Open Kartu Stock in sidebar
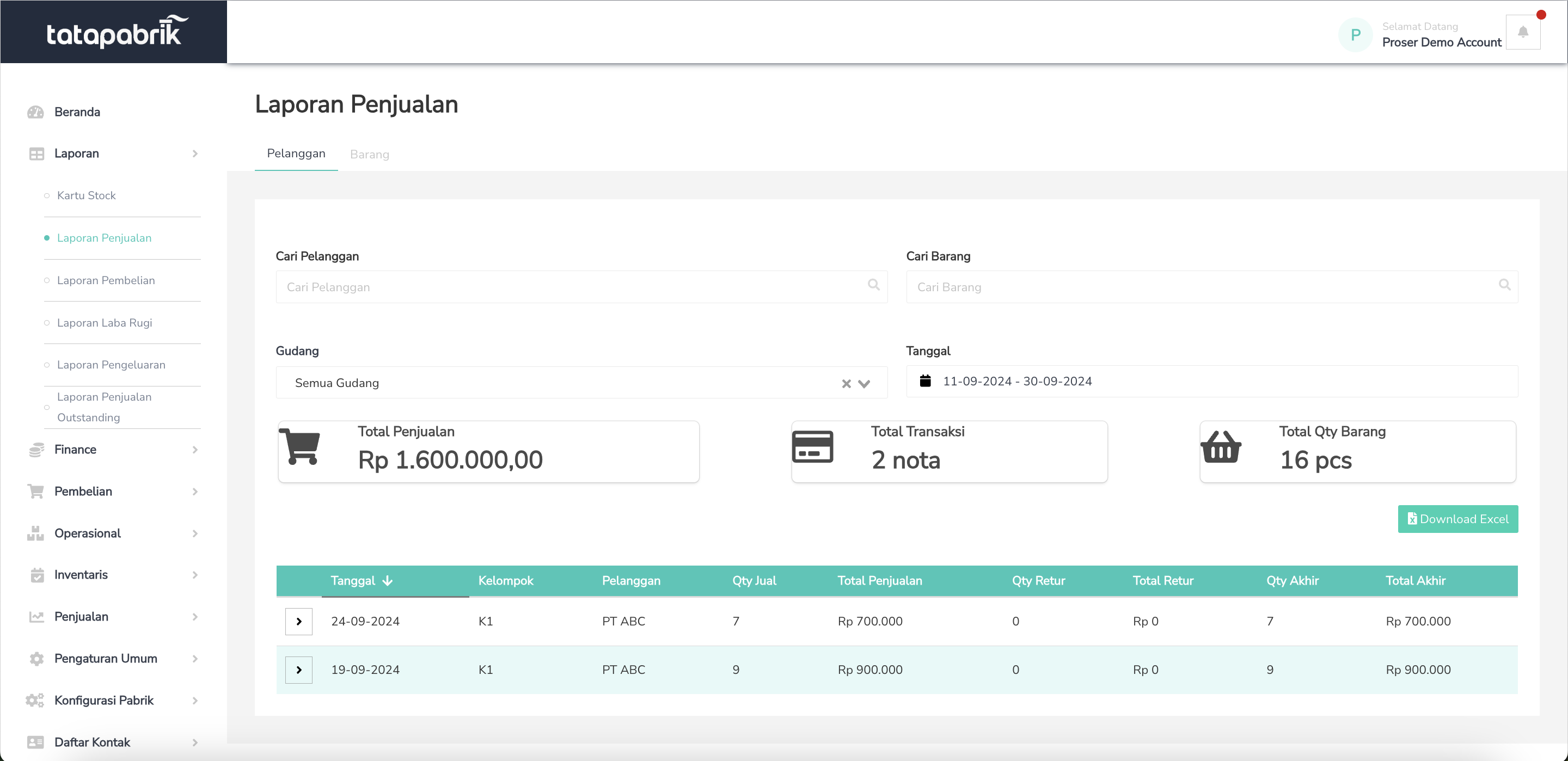The height and width of the screenshot is (761, 1568). point(87,195)
